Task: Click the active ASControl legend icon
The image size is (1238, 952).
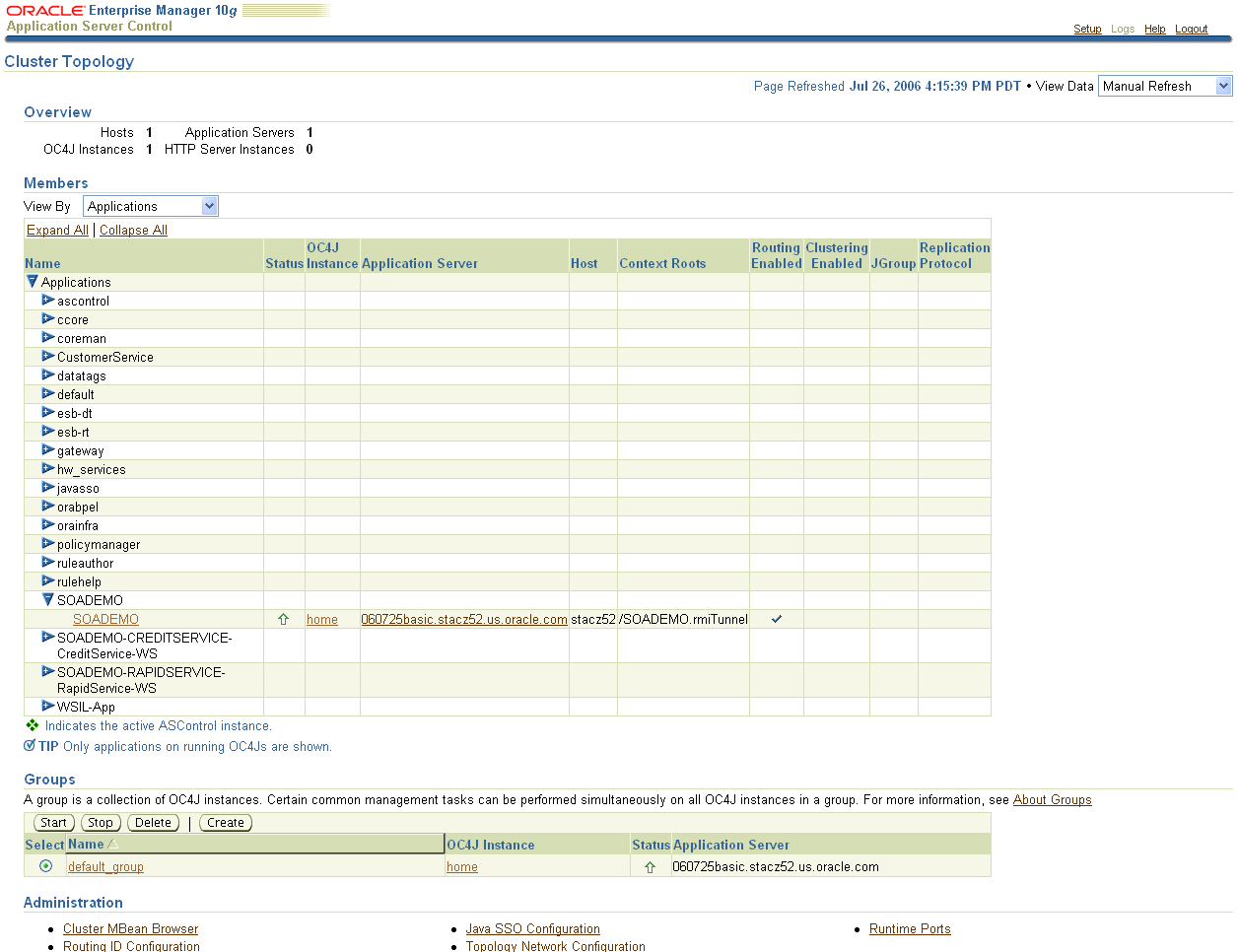Action: click(33, 725)
